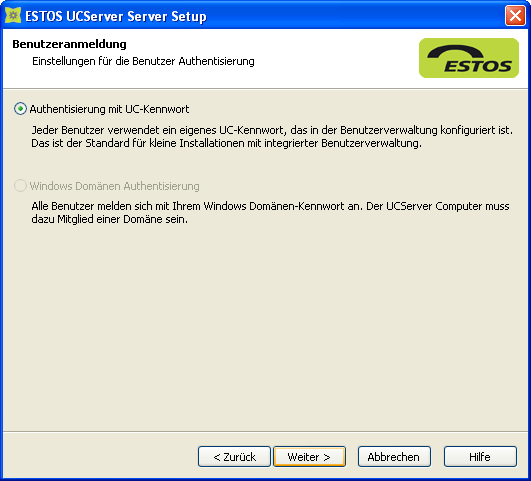
Task: Click the subtitle Einstellungen für die Benutzer Authentisierung
Action: tap(143, 61)
